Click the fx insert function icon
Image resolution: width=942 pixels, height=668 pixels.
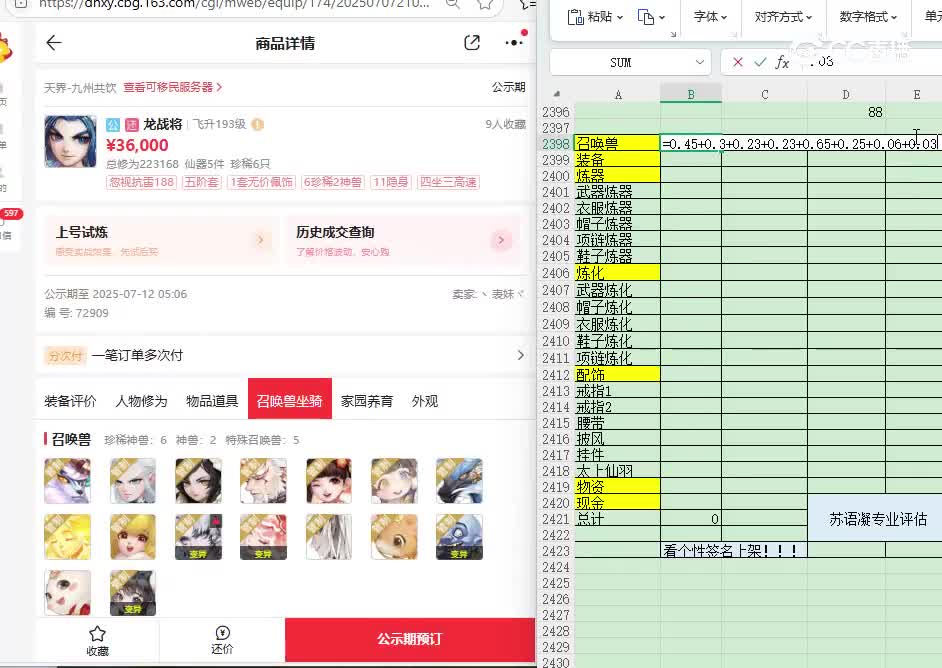point(782,62)
